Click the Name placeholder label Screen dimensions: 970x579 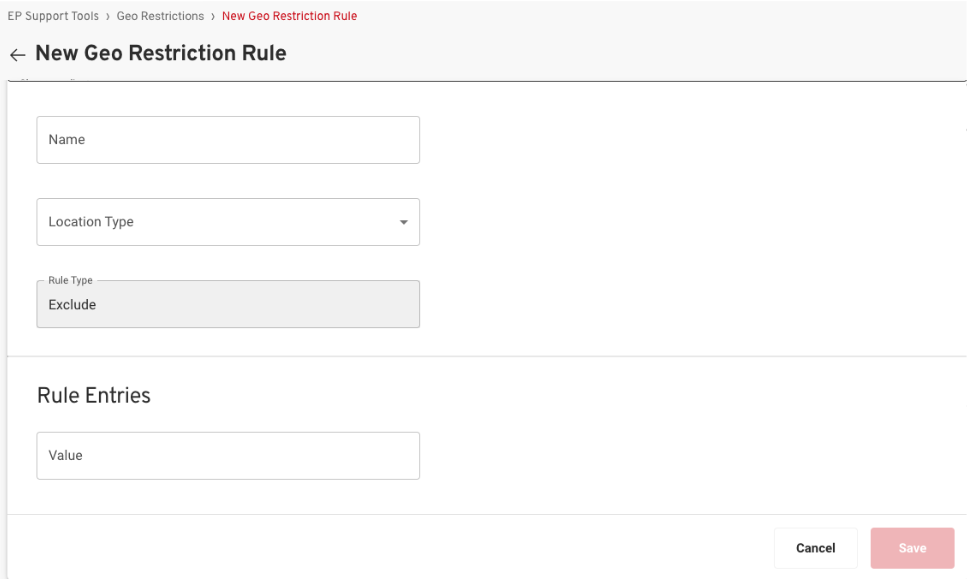click(67, 140)
